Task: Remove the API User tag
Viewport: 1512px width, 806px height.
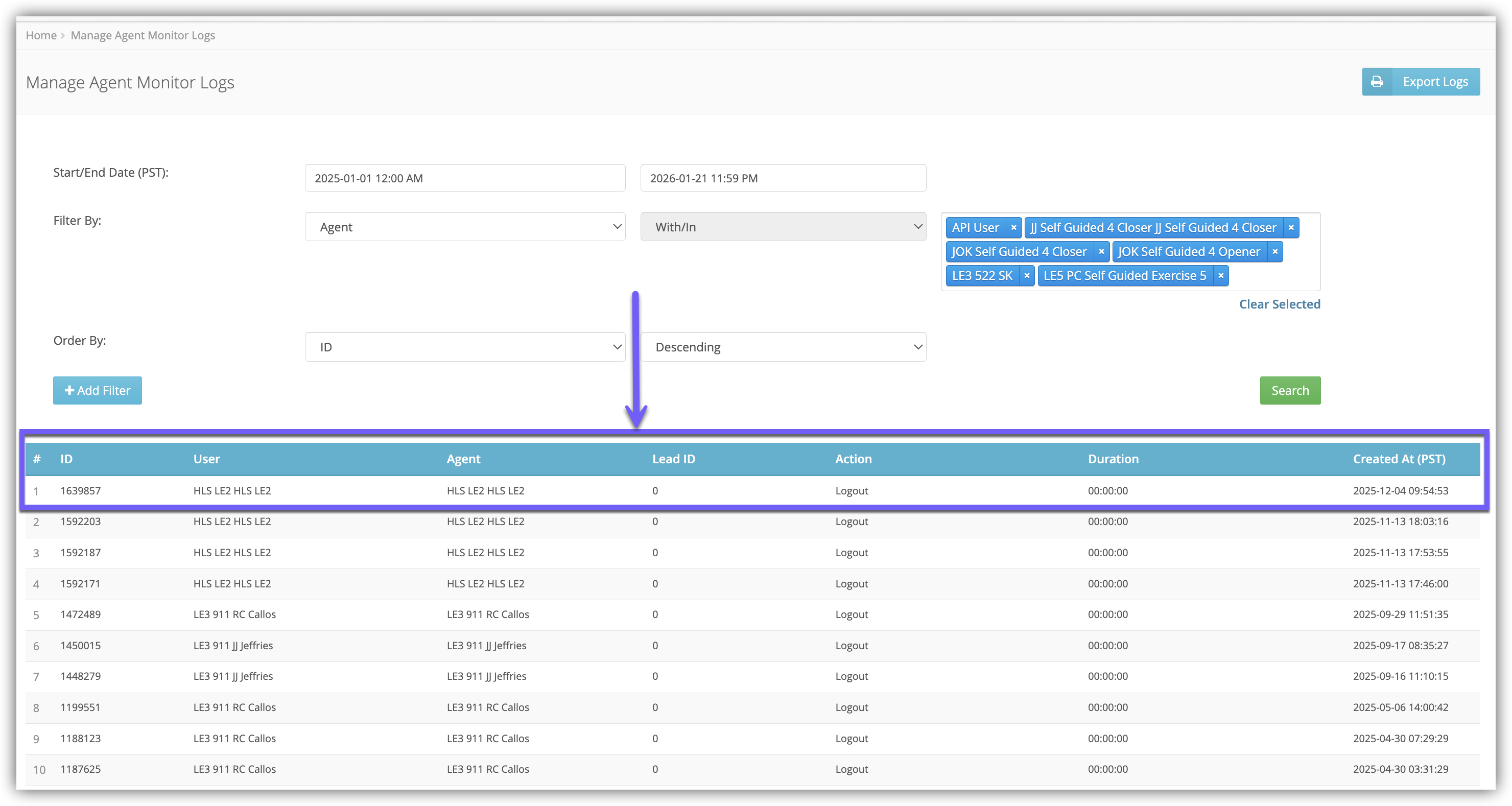Action: click(x=1013, y=228)
